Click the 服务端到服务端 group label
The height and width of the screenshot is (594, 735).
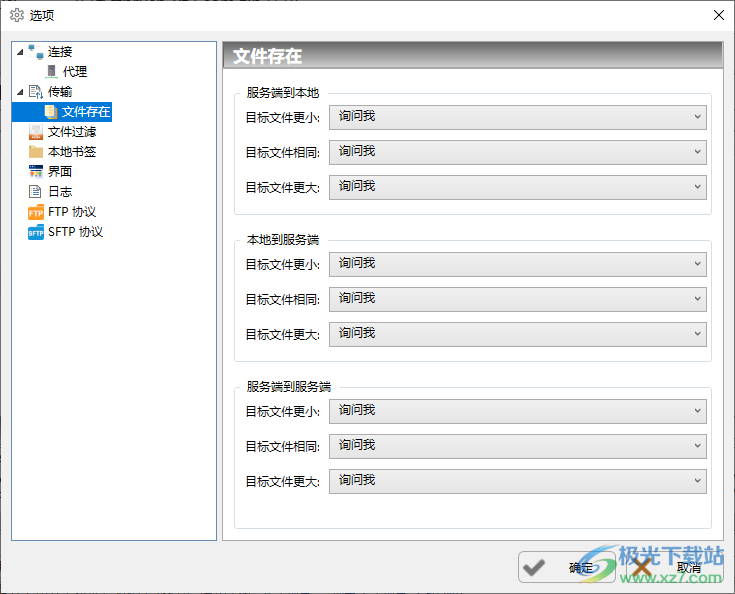(x=289, y=387)
